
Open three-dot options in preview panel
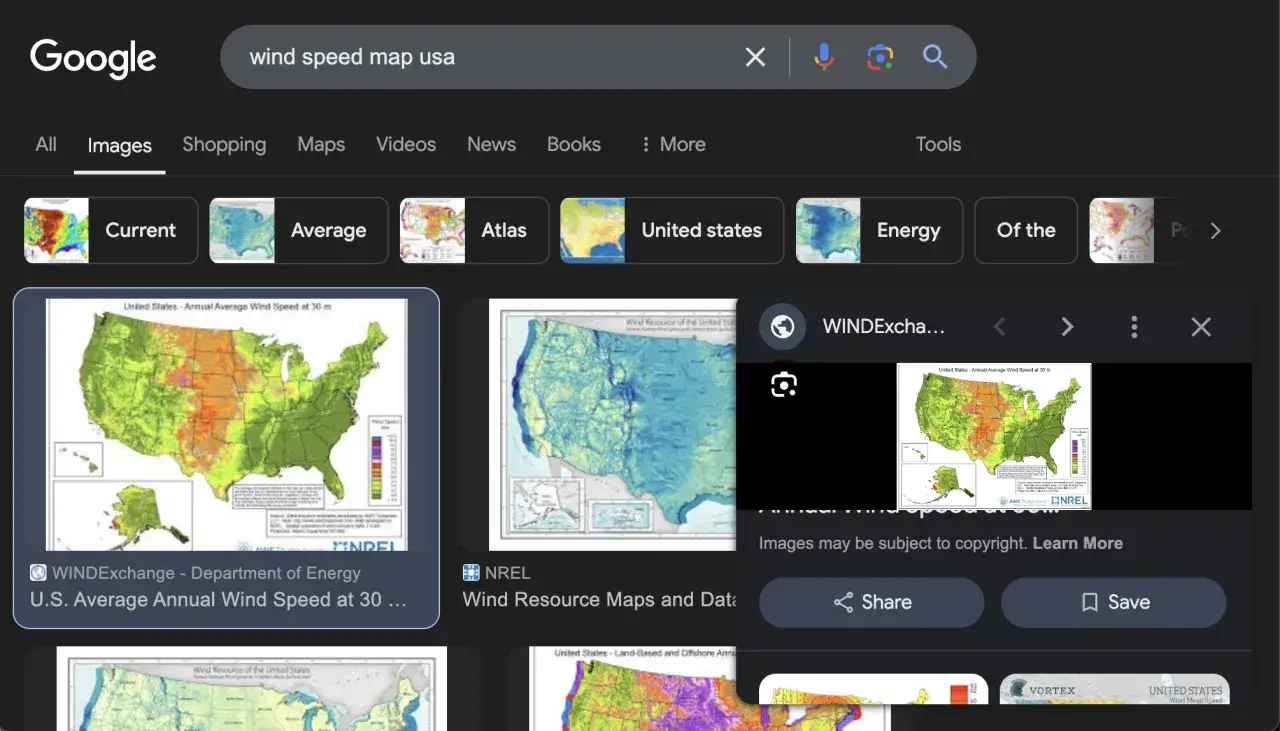pyautogui.click(x=1134, y=326)
